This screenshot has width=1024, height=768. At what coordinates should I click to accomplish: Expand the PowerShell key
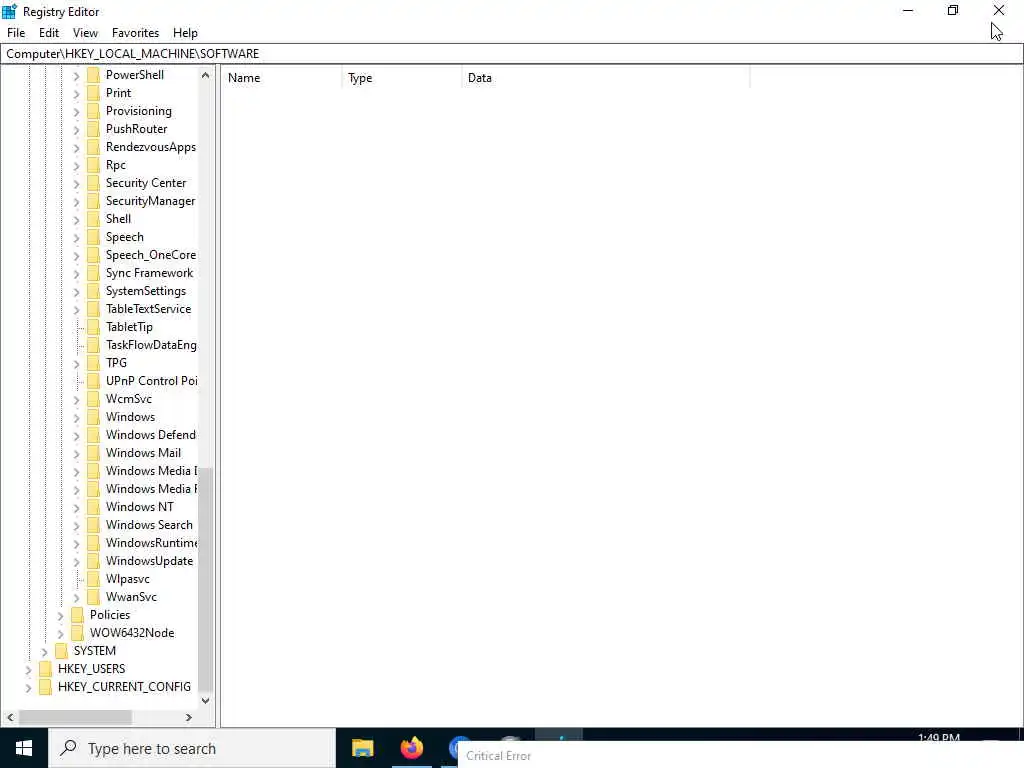pyautogui.click(x=76, y=76)
